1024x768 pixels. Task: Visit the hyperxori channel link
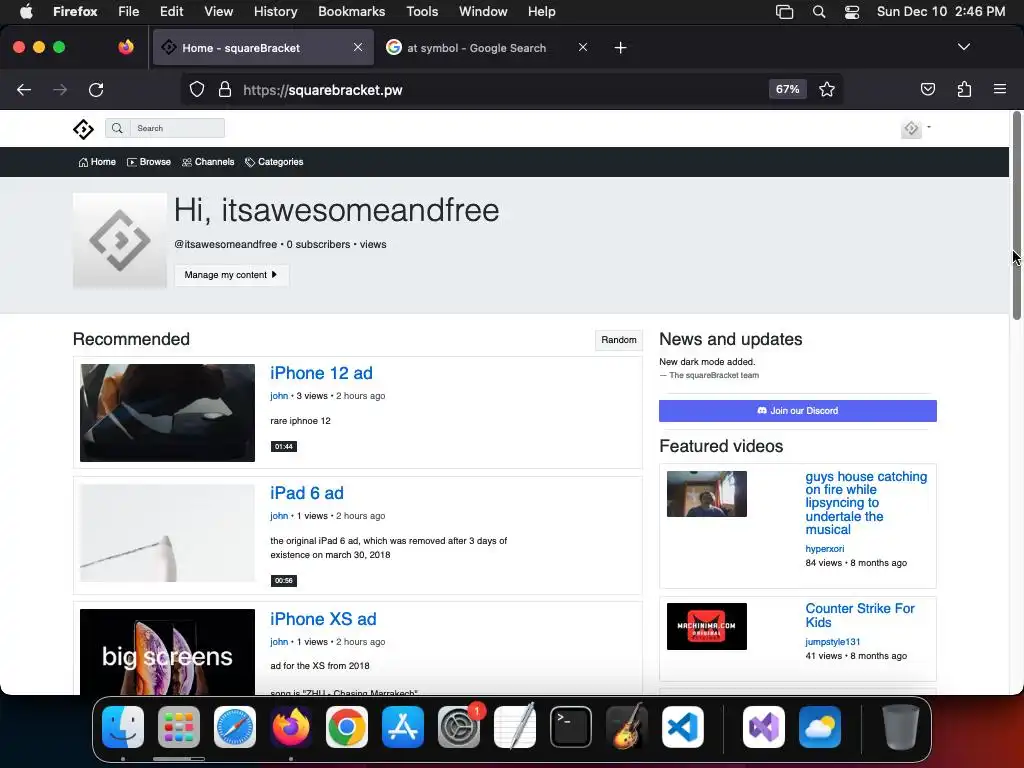click(x=824, y=549)
